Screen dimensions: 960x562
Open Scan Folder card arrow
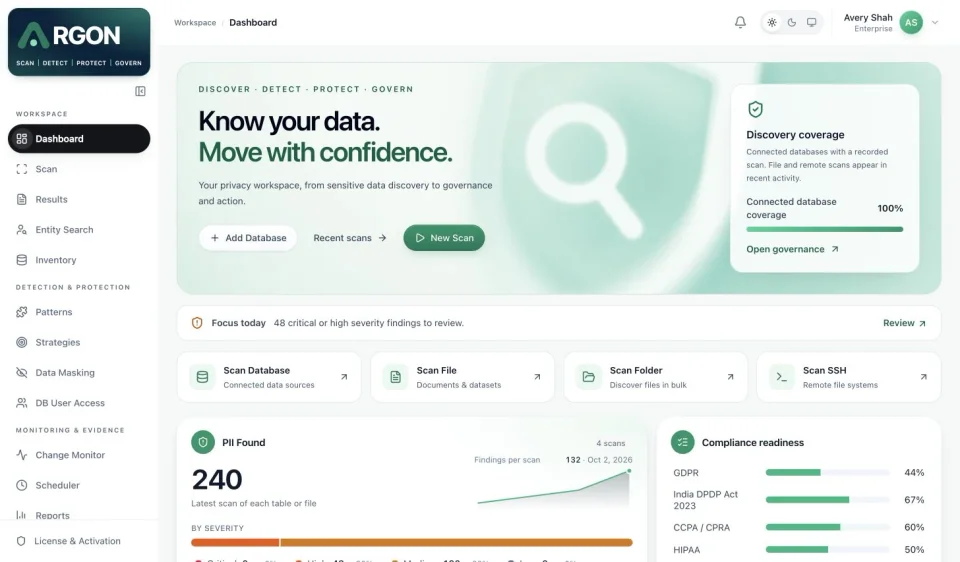730,377
